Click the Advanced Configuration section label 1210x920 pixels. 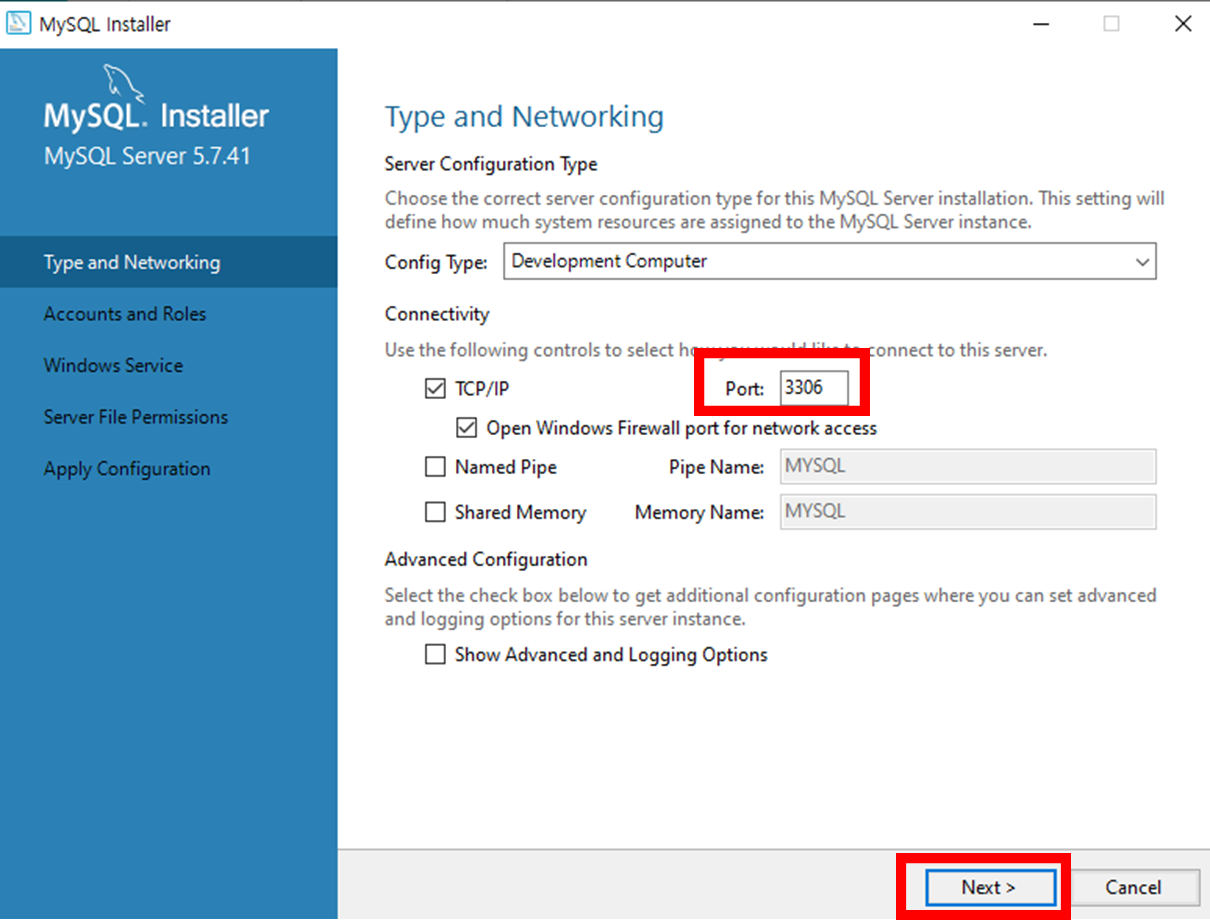click(486, 559)
